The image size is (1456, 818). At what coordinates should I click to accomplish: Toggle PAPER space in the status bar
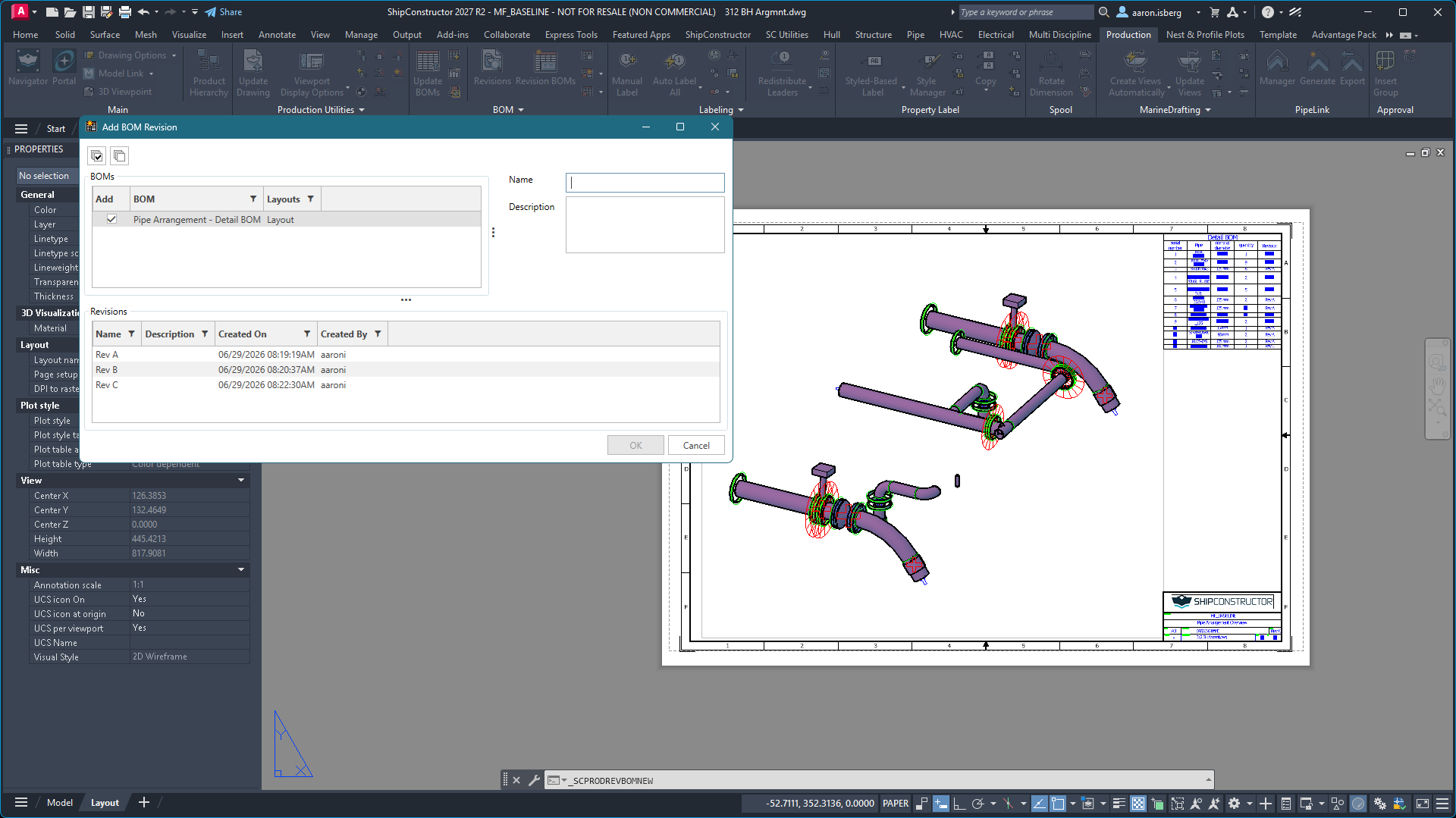tap(896, 804)
